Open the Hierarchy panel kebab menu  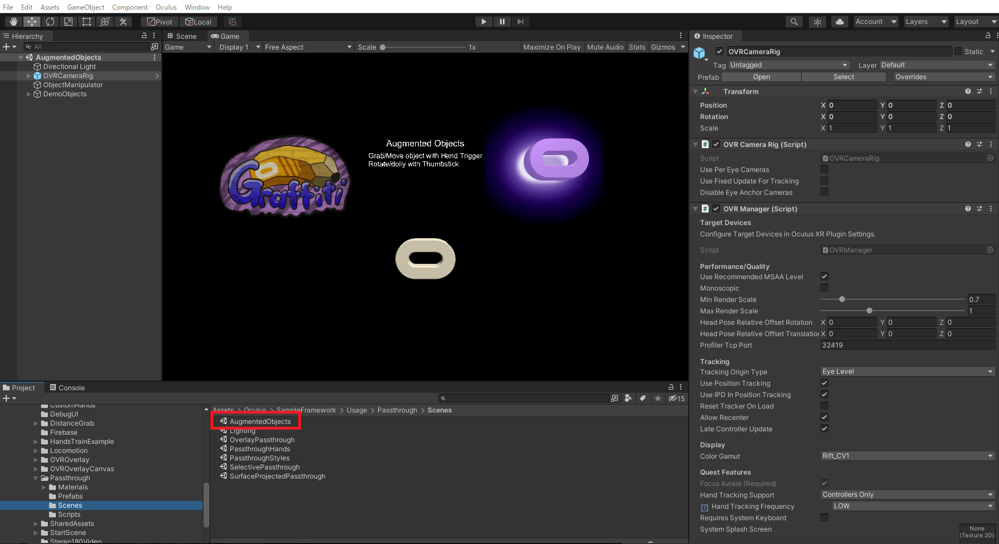[154, 36]
